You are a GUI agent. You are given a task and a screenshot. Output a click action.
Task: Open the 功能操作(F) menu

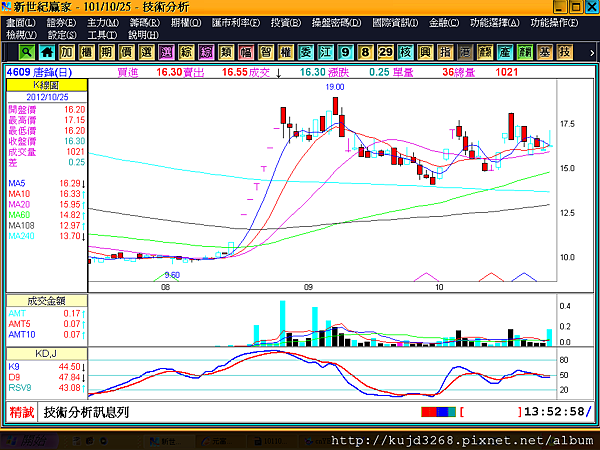pyautogui.click(x=554, y=23)
